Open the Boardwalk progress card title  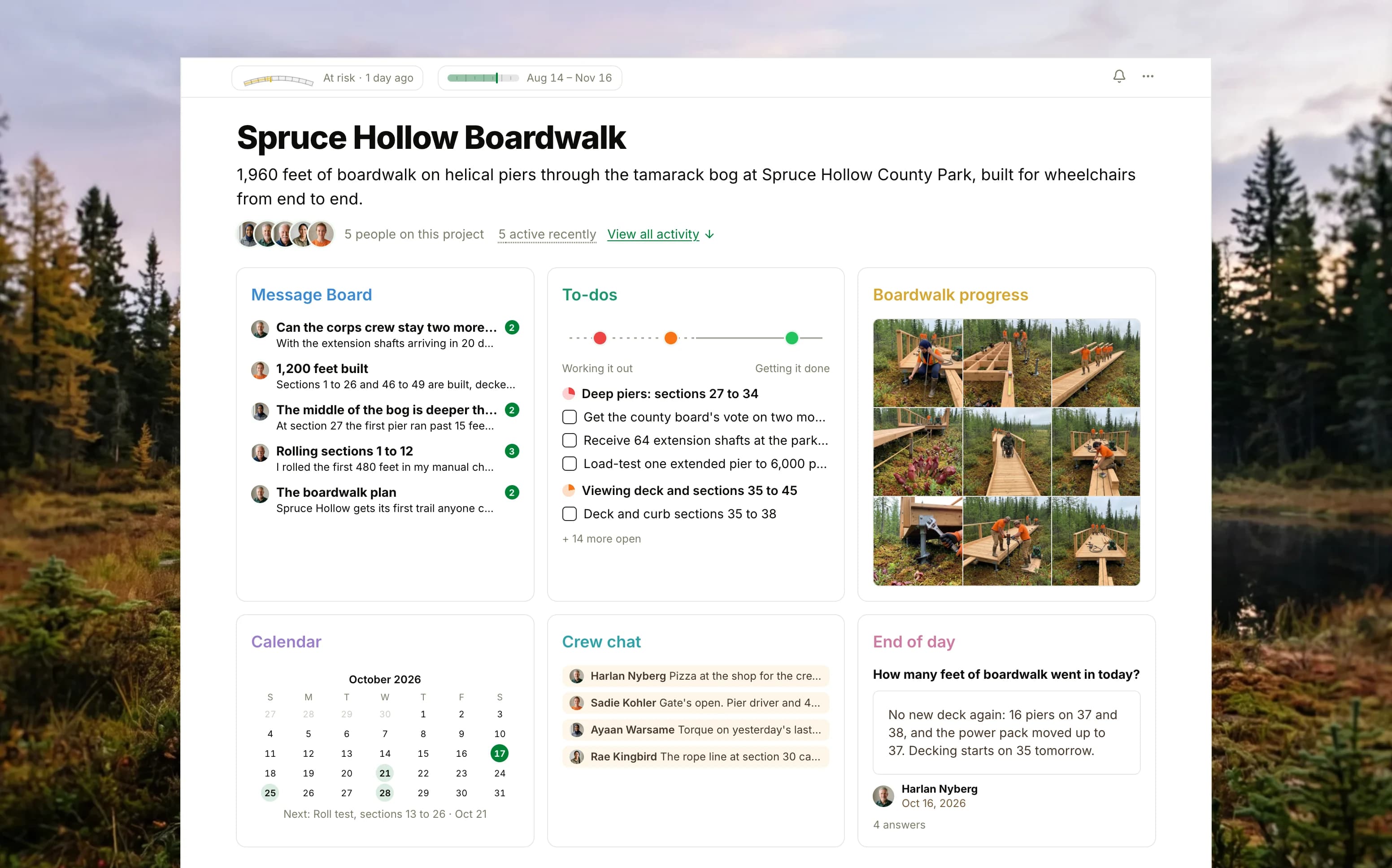pyautogui.click(x=951, y=295)
